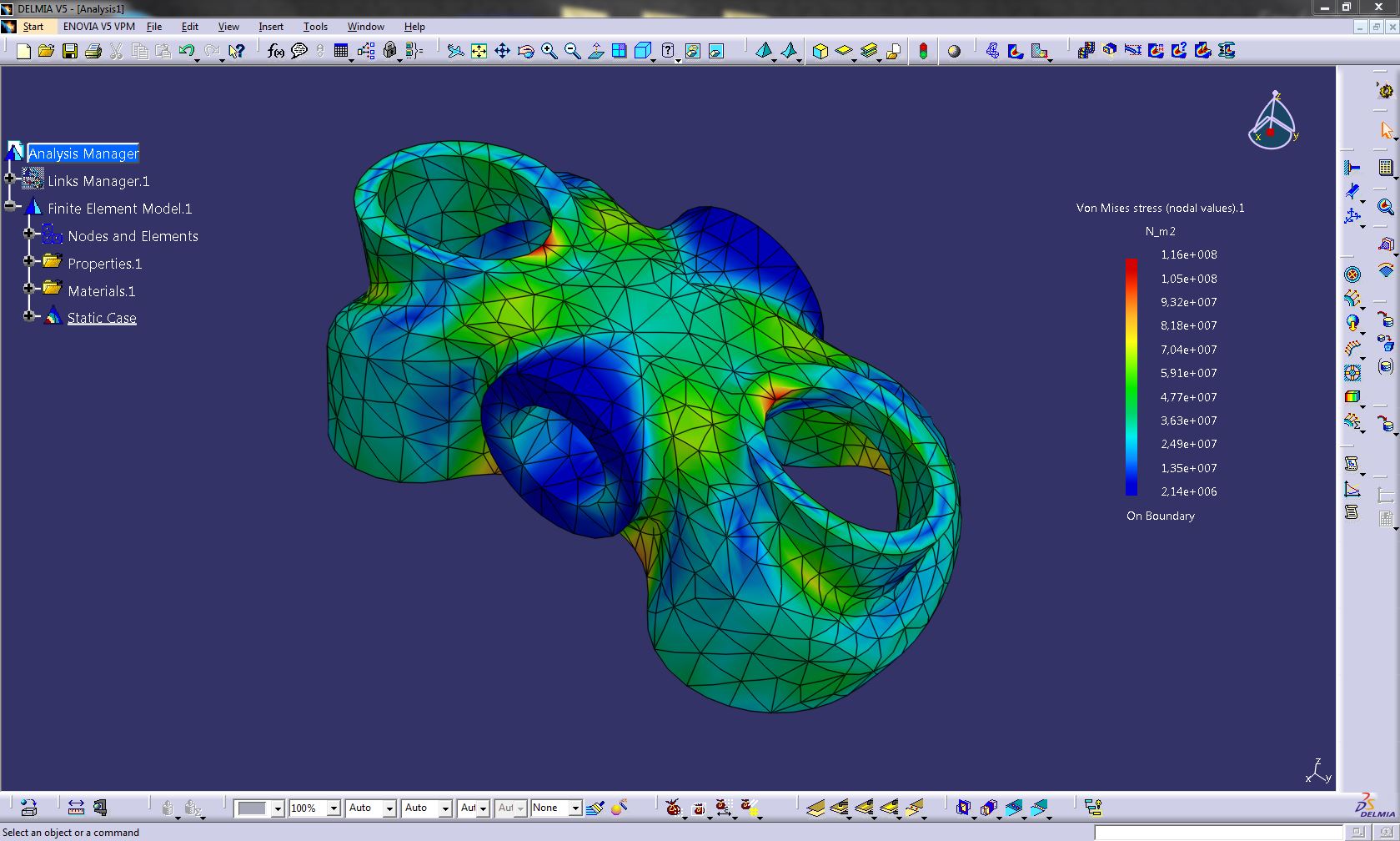Image resolution: width=1400 pixels, height=841 pixels.
Task: Open the Formula f(x) tool
Action: pos(276,52)
